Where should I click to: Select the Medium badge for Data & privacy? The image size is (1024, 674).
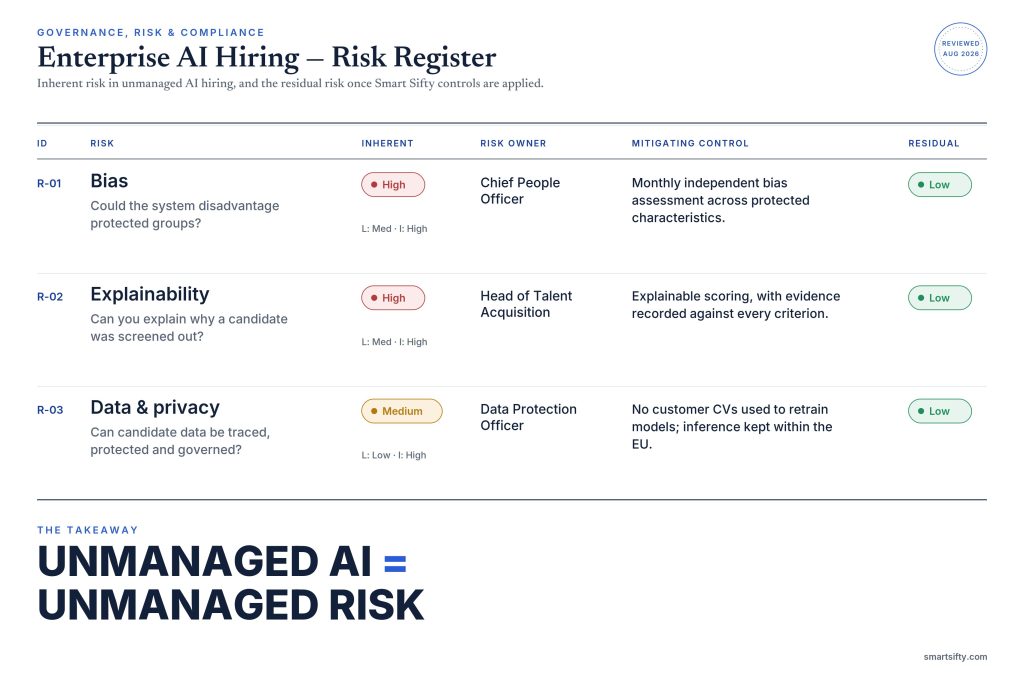tap(402, 411)
